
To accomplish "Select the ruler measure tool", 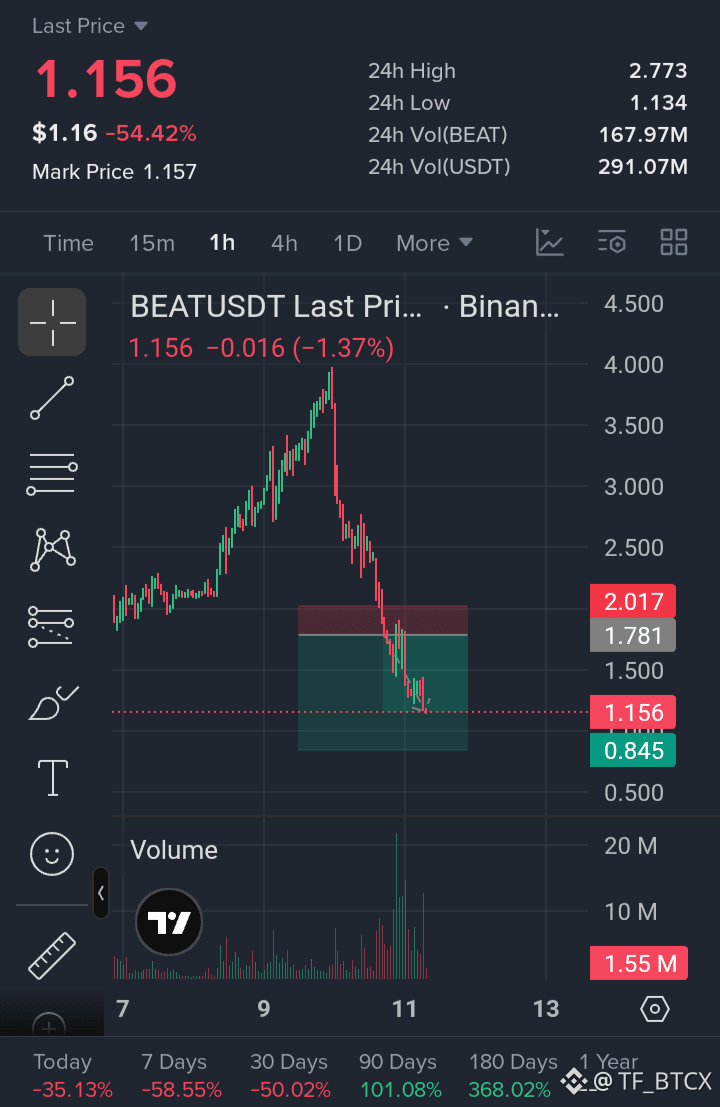I will (52, 955).
